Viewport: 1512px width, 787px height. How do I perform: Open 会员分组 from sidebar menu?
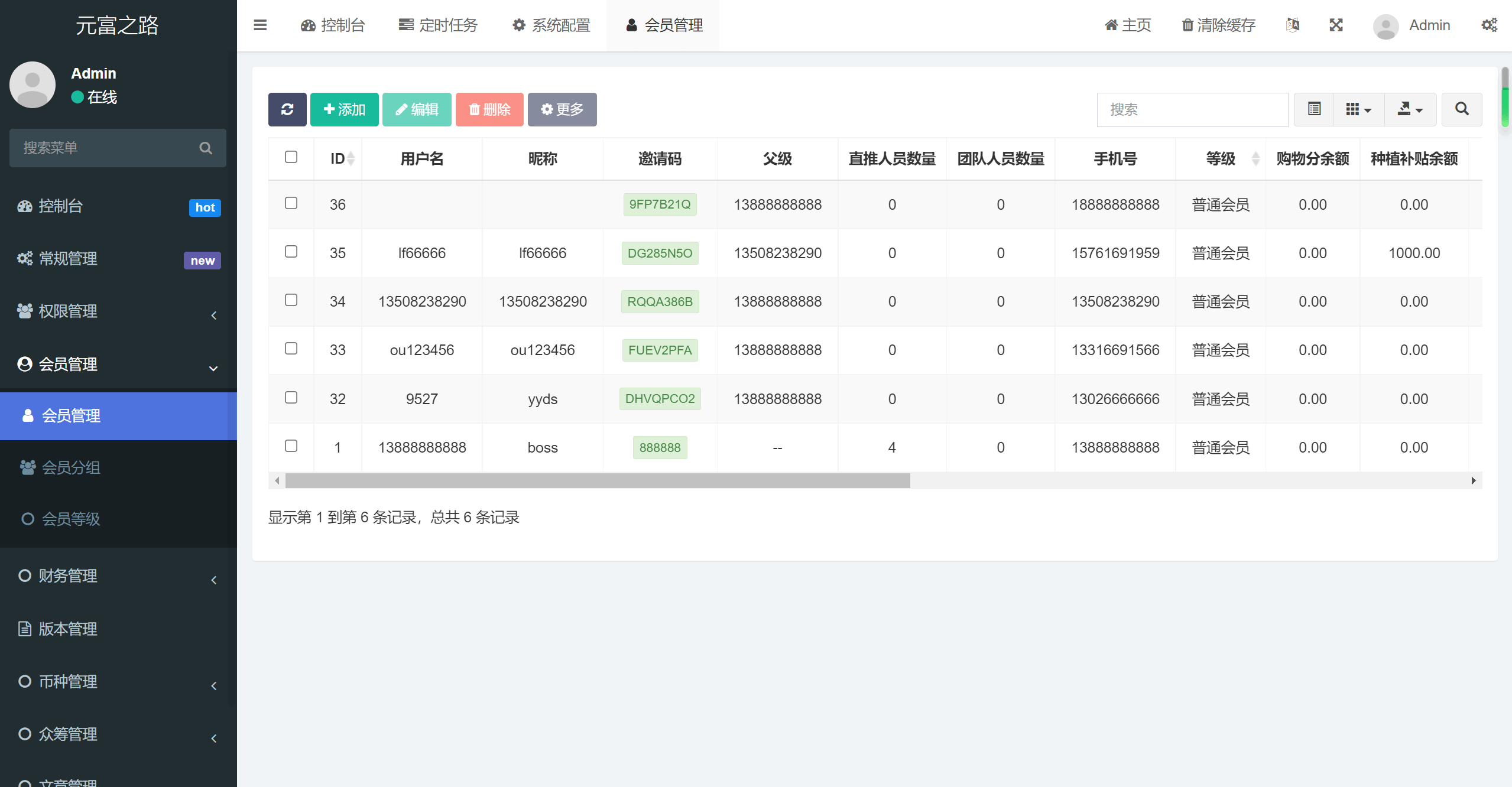pyautogui.click(x=71, y=466)
